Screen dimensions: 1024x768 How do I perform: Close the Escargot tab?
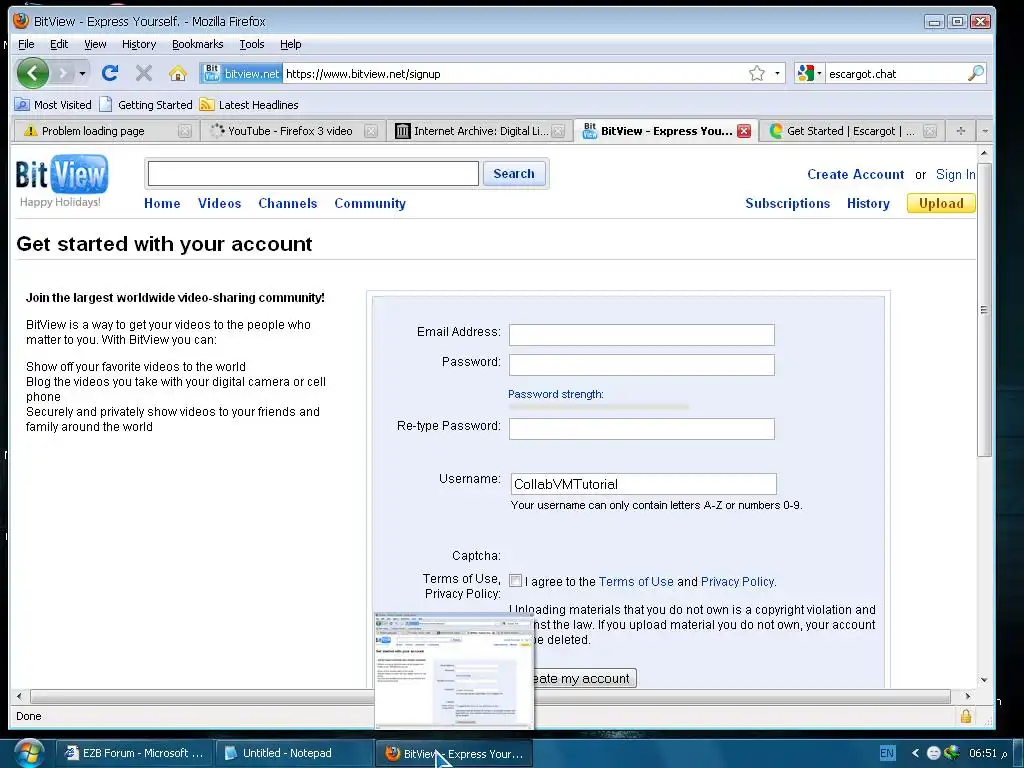pyautogui.click(x=931, y=131)
